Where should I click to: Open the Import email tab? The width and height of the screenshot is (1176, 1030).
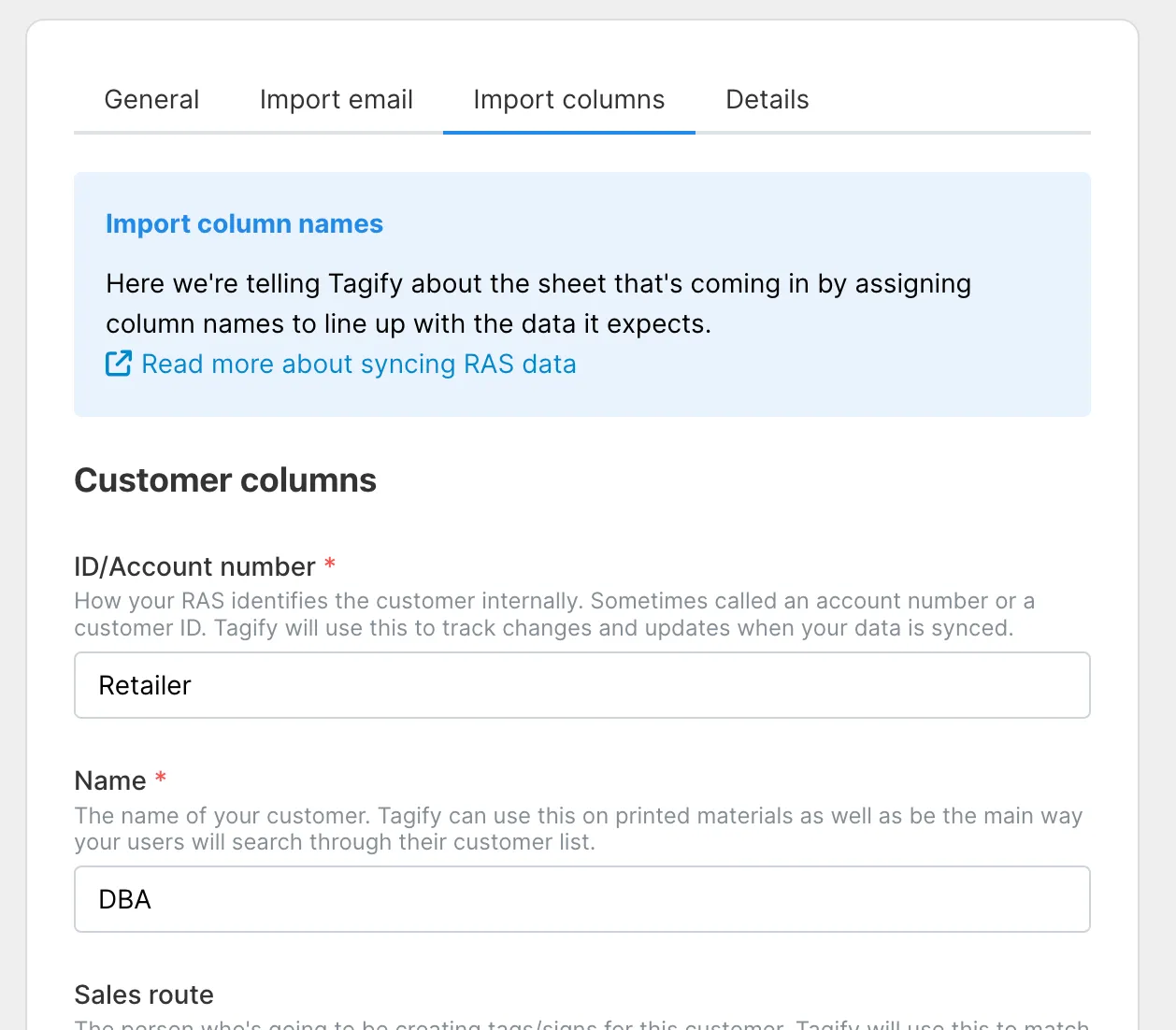(337, 99)
